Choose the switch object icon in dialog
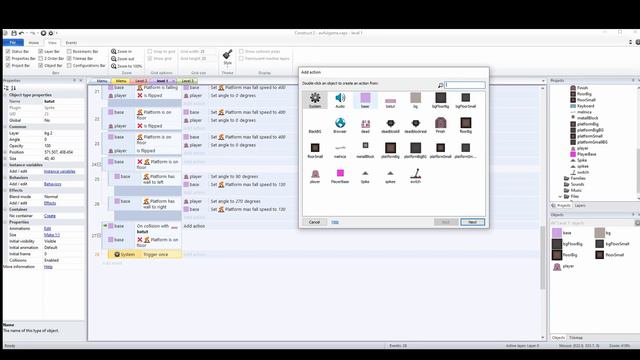This screenshot has width=640, height=360. [416, 176]
